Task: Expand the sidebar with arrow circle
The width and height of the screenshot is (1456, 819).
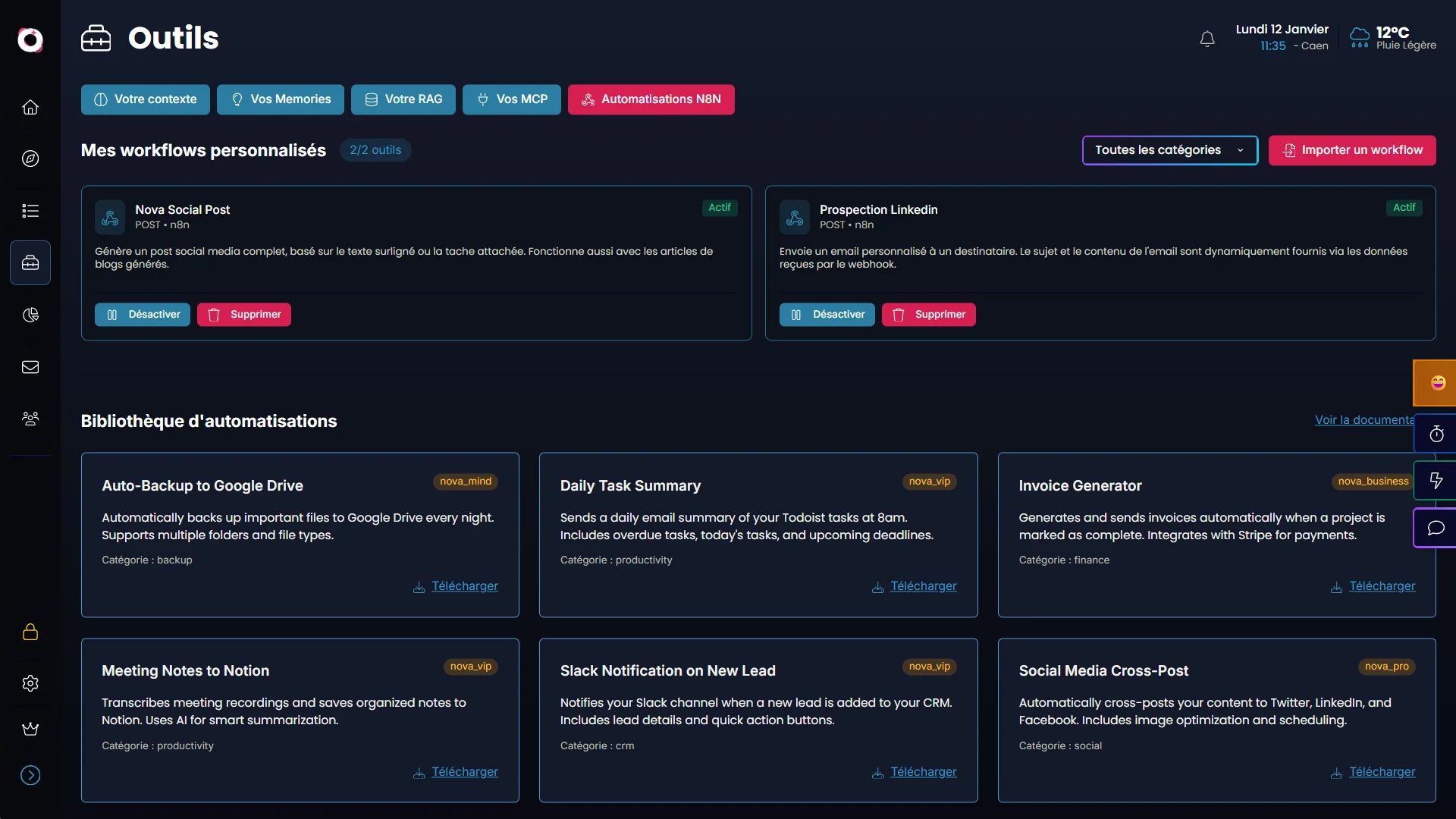Action: pos(30,775)
